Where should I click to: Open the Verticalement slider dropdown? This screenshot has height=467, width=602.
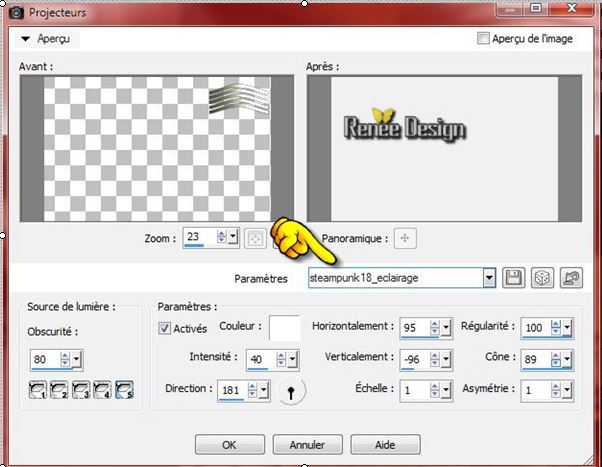coord(446,359)
